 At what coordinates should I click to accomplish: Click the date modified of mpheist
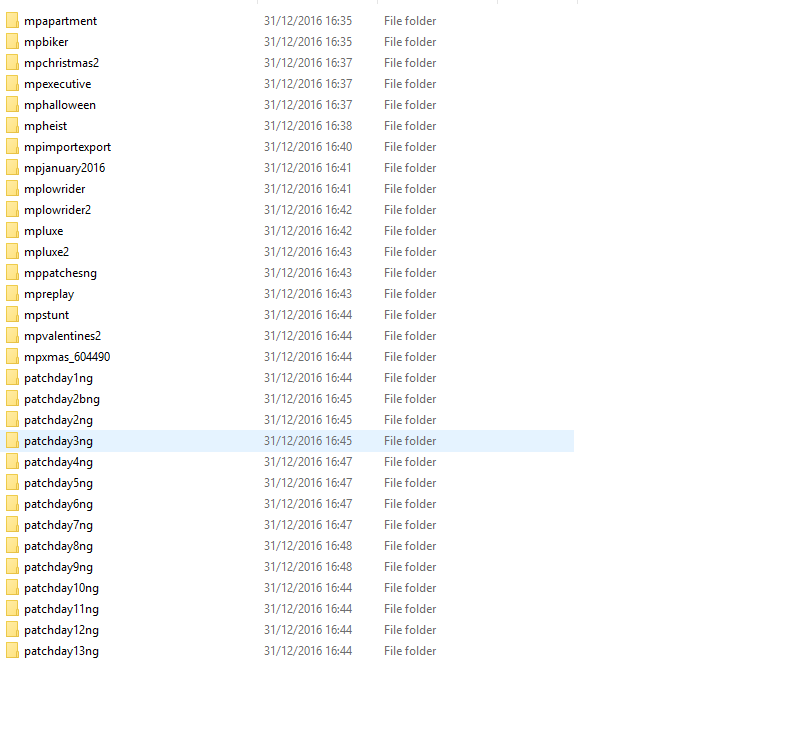pyautogui.click(x=308, y=126)
